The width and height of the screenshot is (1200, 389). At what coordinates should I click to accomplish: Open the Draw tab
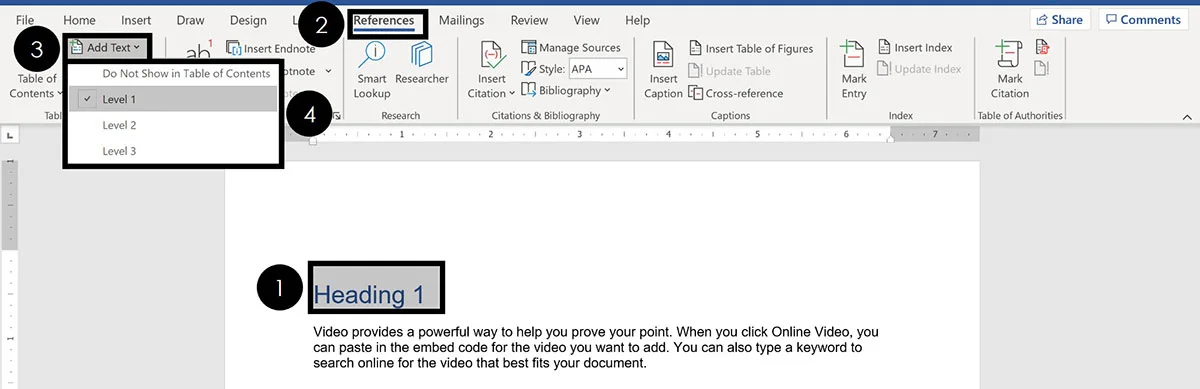click(190, 20)
